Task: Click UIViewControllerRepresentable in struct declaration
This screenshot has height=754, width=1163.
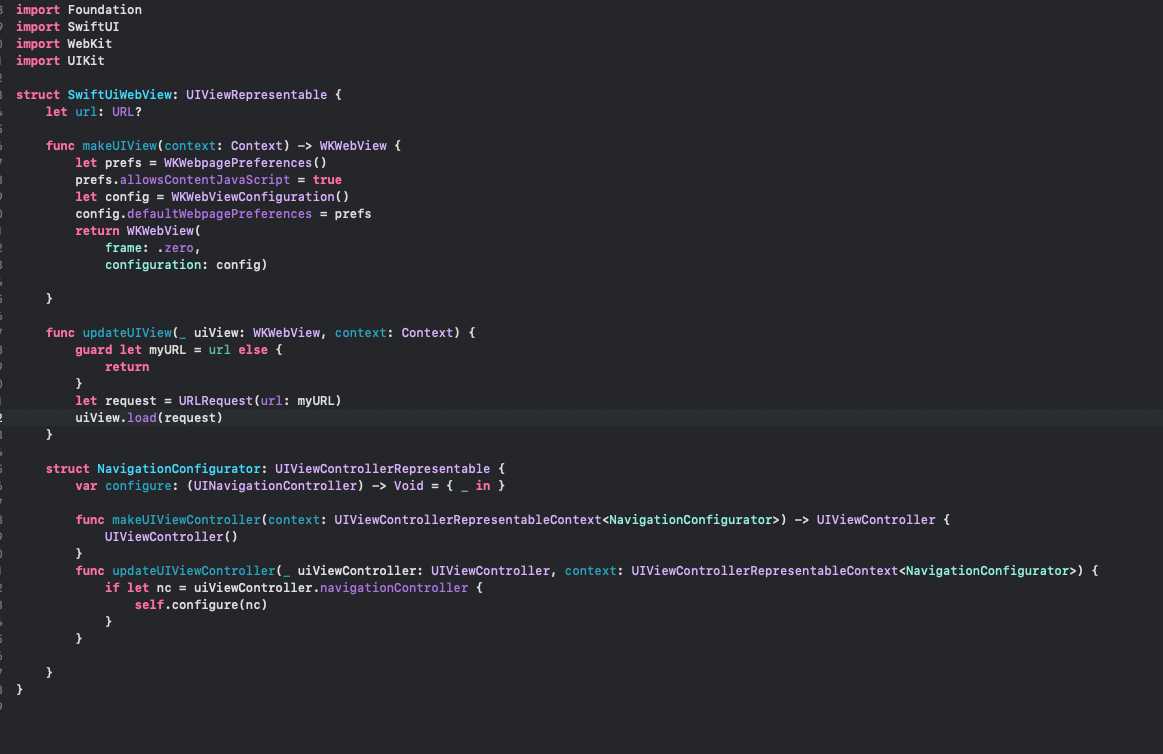Action: click(x=382, y=469)
